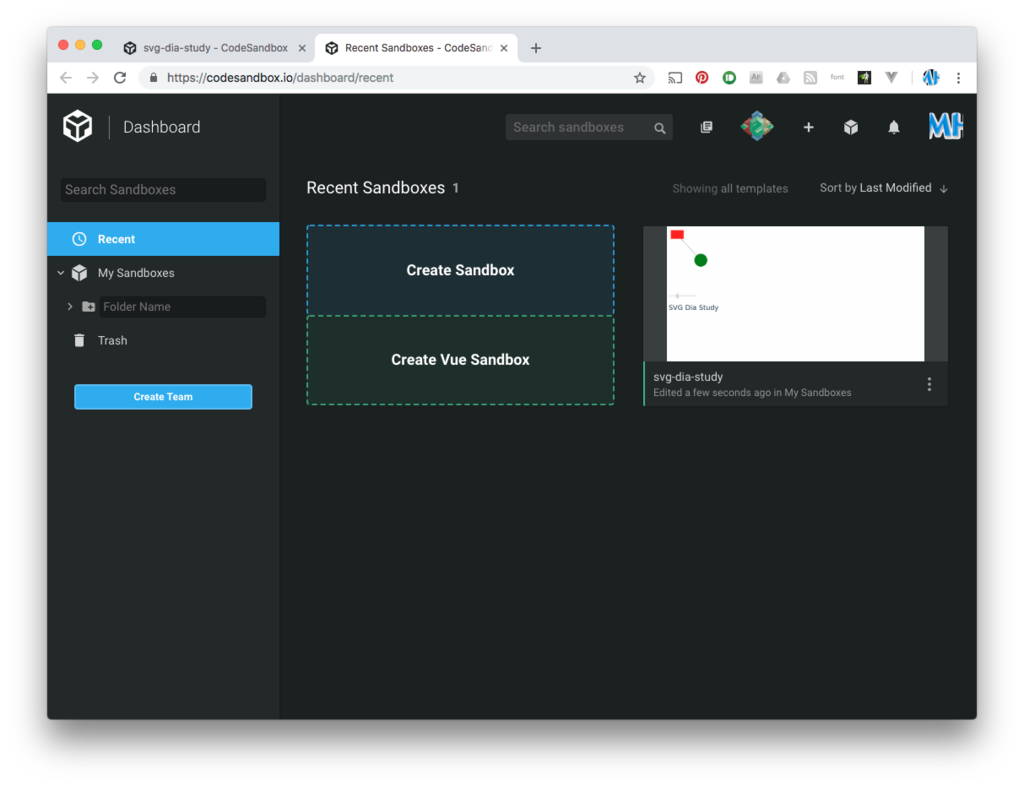The height and width of the screenshot is (787, 1024).
Task: Reload the page
Action: click(120, 78)
